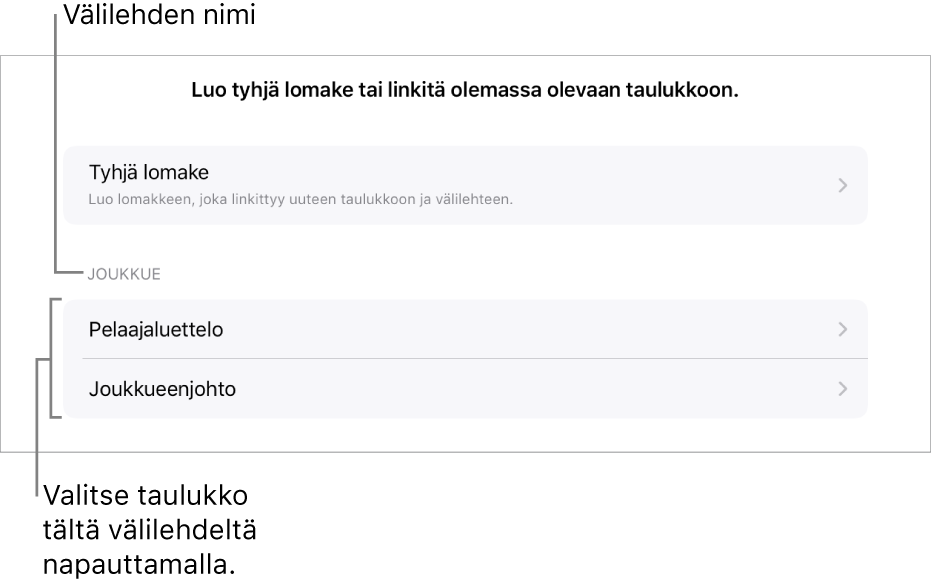The height and width of the screenshot is (585, 931).
Task: Click the Pelaajaluettelo row disclosure indicator
Action: [845, 329]
